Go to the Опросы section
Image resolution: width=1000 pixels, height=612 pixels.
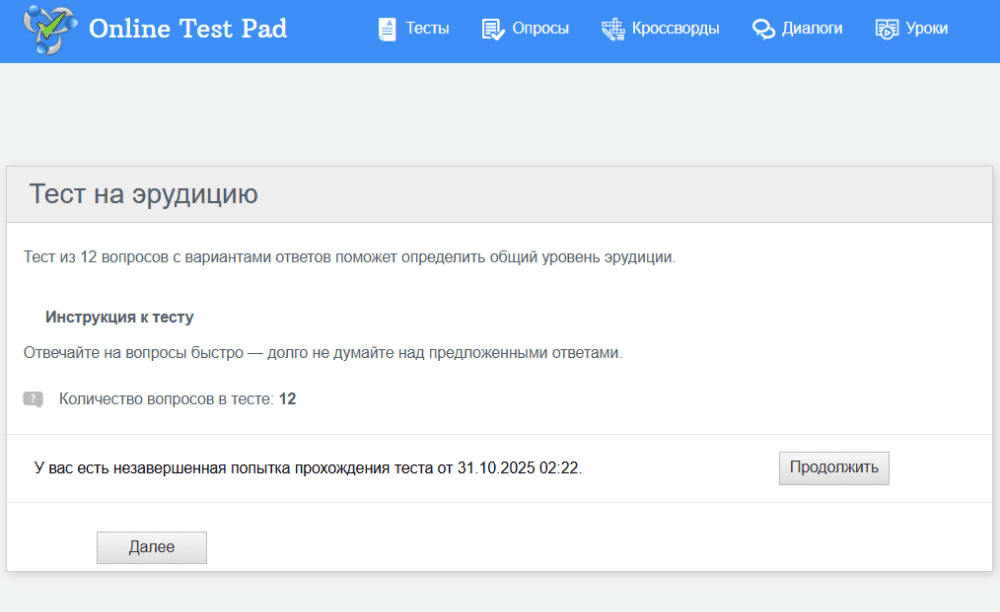point(540,29)
